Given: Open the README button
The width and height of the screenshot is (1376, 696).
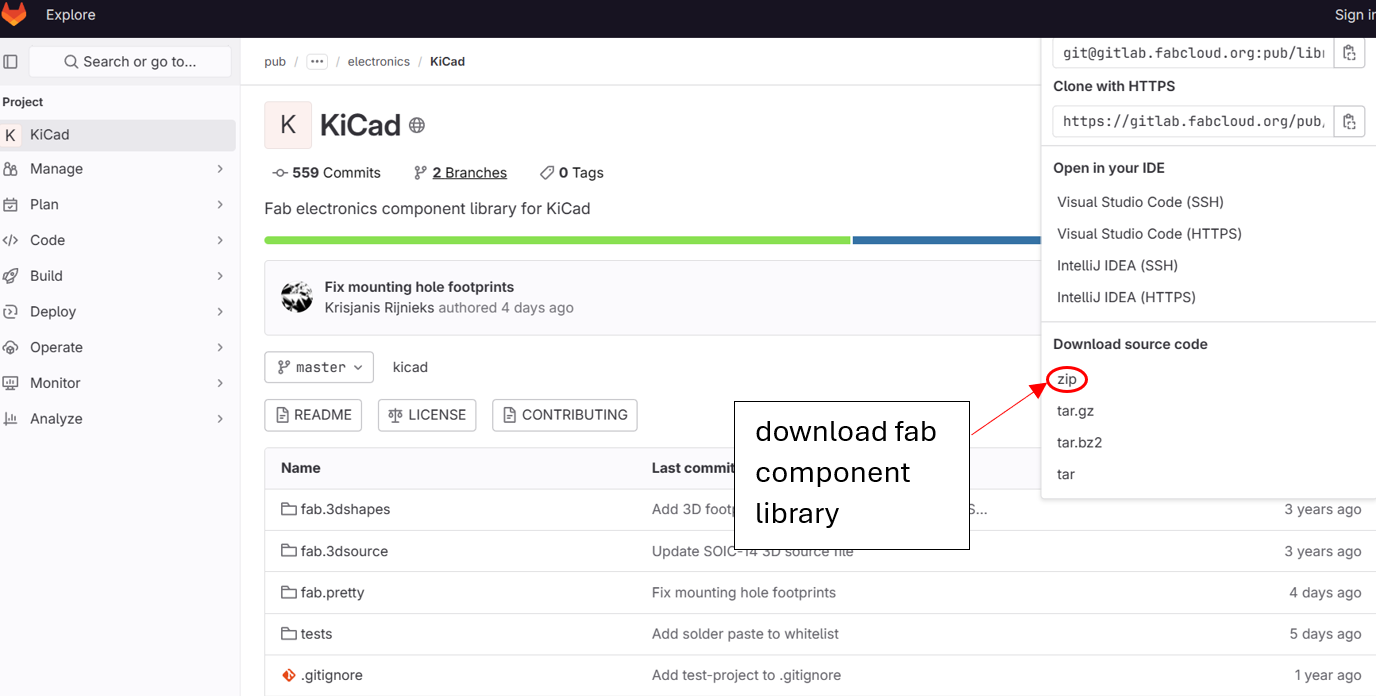Looking at the screenshot, I should pos(312,415).
